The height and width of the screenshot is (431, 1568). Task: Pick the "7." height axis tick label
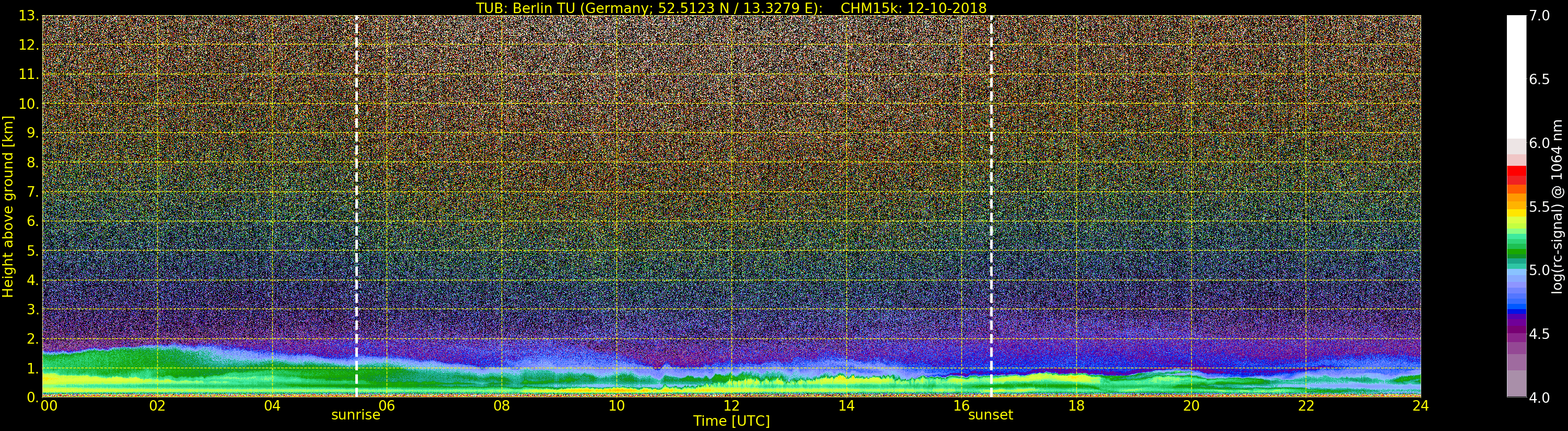pos(33,192)
